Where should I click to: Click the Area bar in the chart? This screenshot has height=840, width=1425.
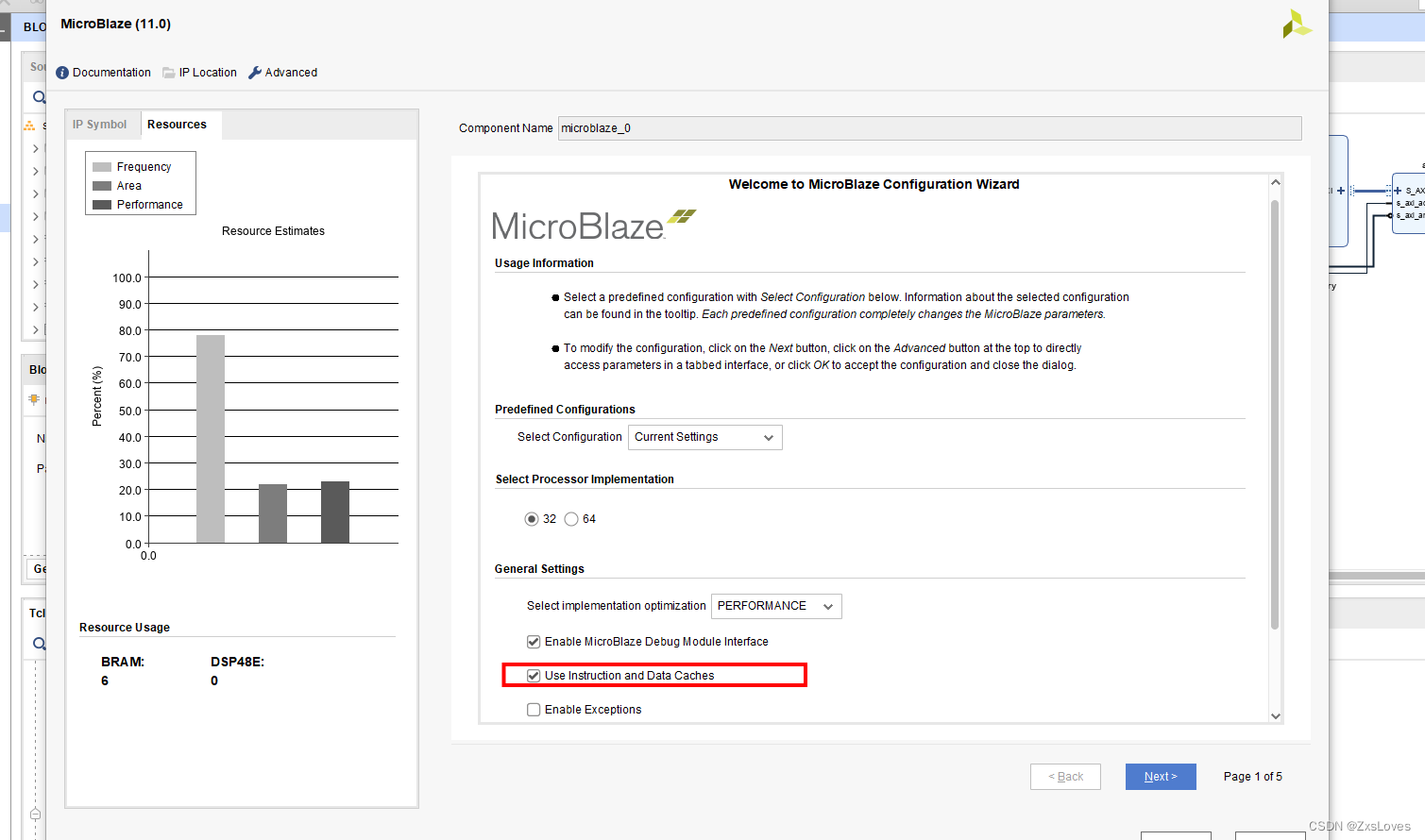[273, 513]
